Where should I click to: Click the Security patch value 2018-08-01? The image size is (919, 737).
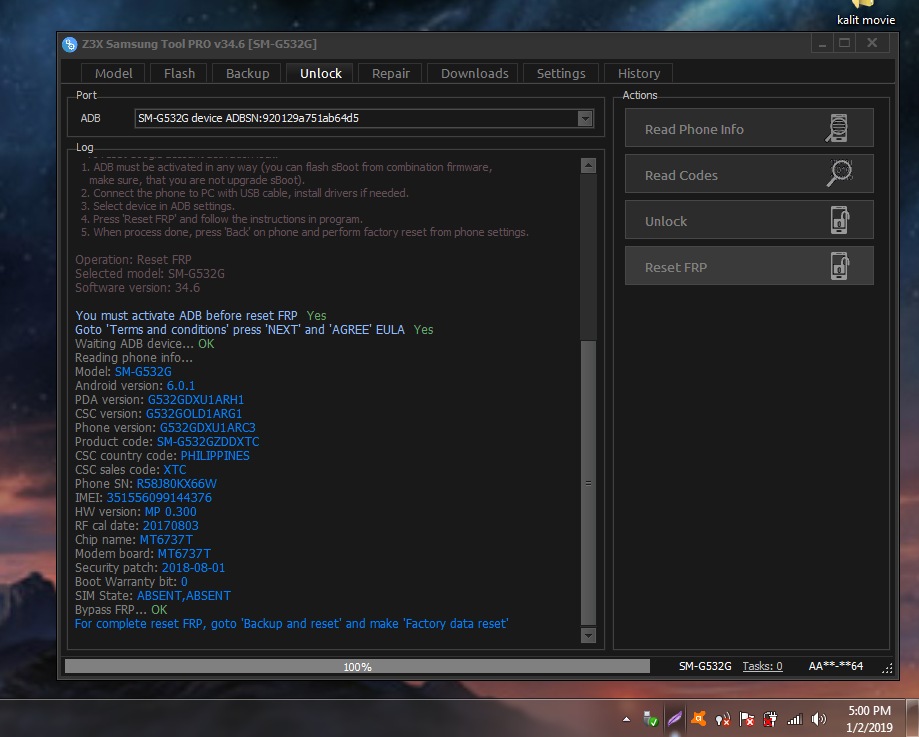point(193,568)
